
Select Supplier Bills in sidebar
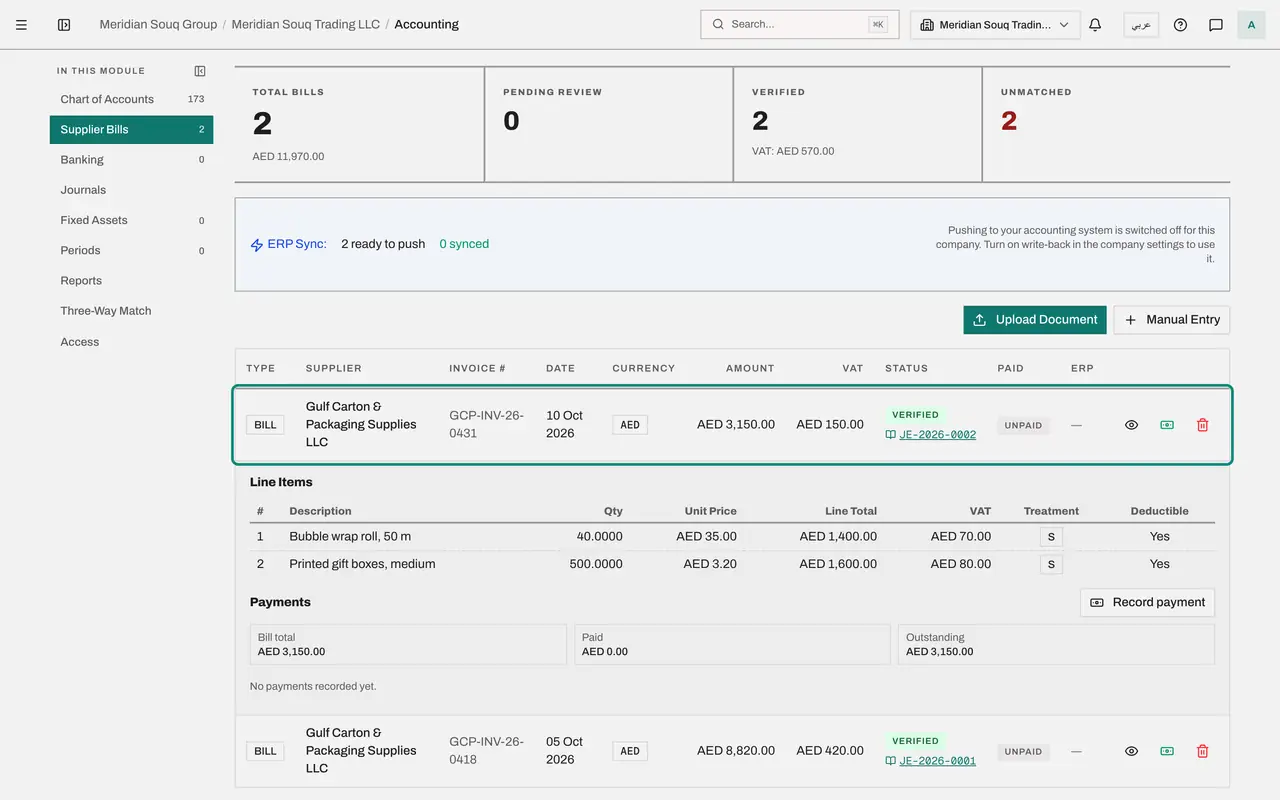click(131, 129)
